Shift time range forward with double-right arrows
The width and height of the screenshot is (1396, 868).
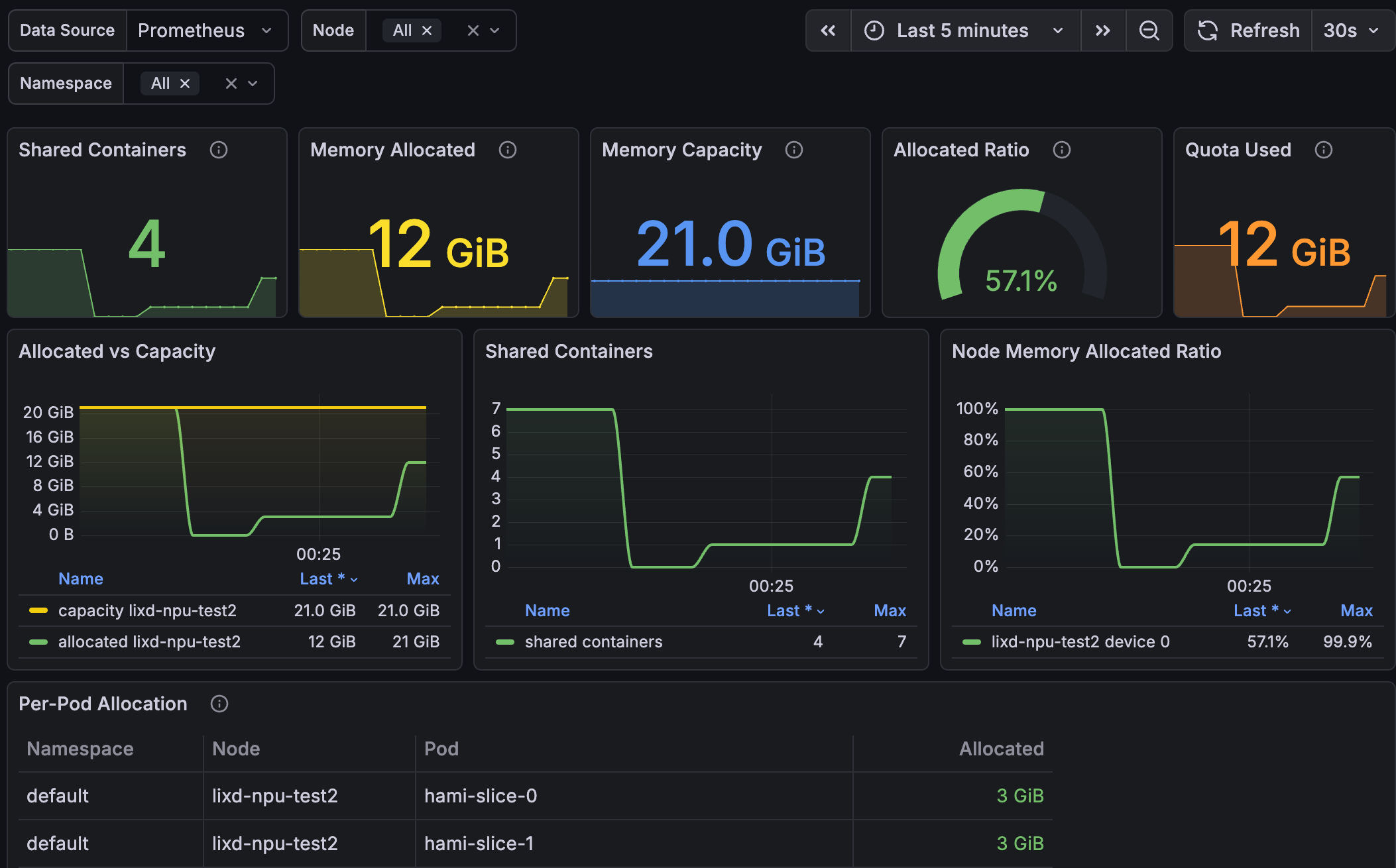pyautogui.click(x=1103, y=30)
